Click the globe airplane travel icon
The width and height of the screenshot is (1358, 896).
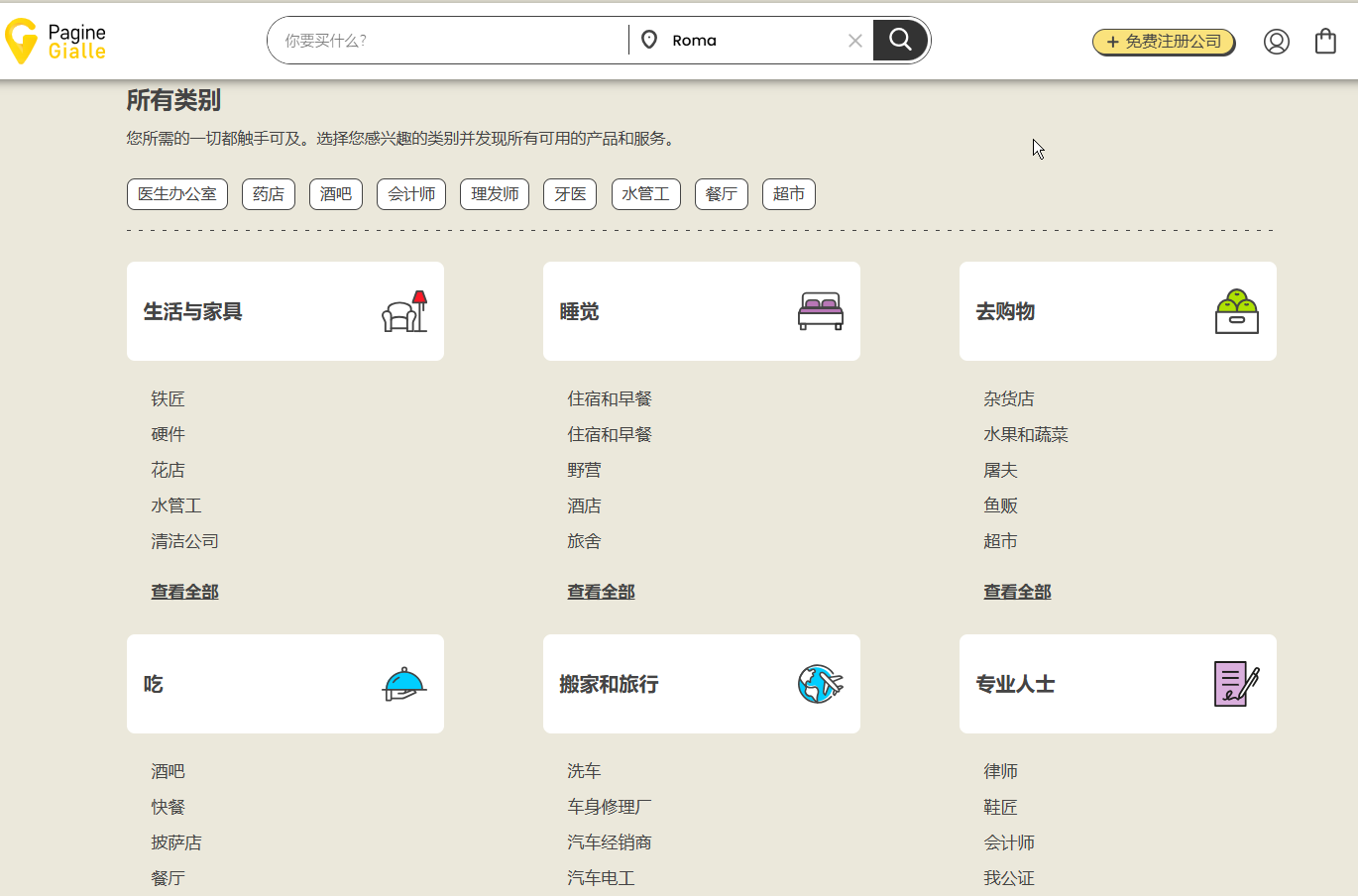click(x=820, y=684)
